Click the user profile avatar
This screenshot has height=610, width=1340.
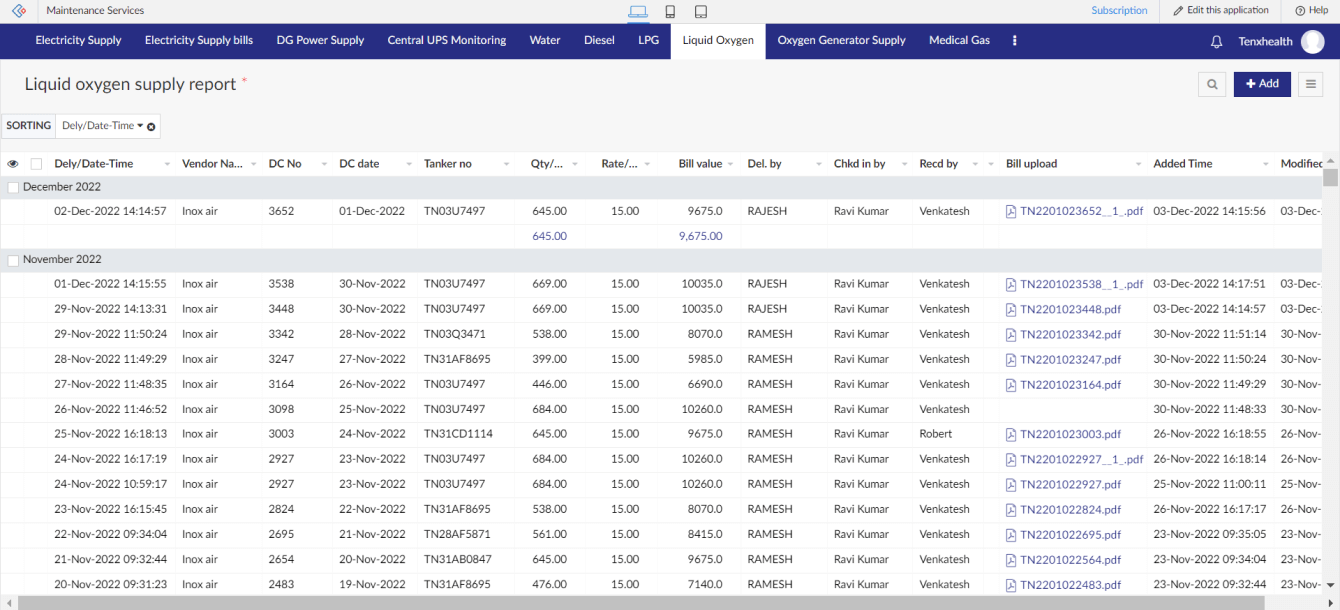click(1312, 42)
